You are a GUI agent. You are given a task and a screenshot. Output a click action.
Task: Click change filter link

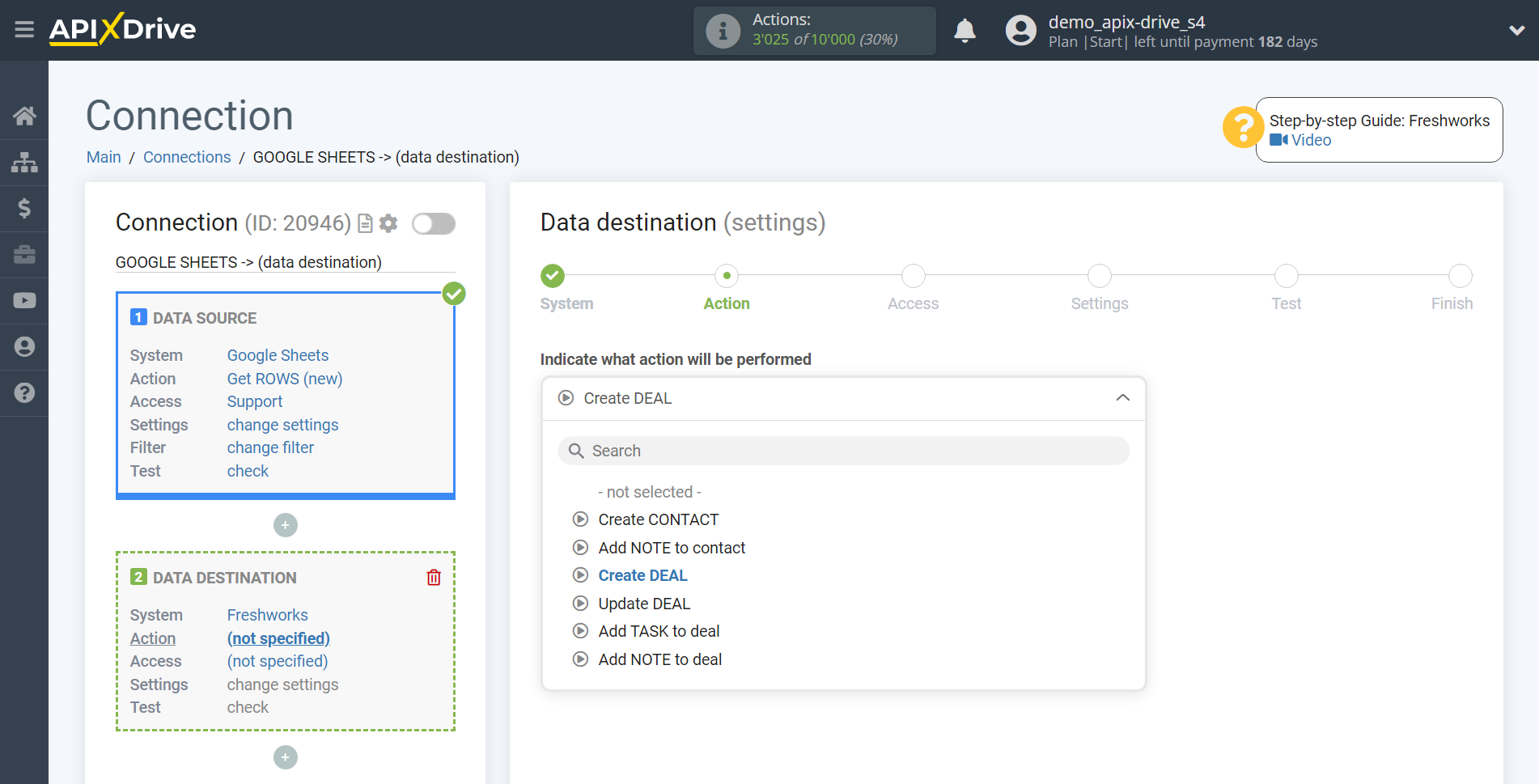coord(270,447)
